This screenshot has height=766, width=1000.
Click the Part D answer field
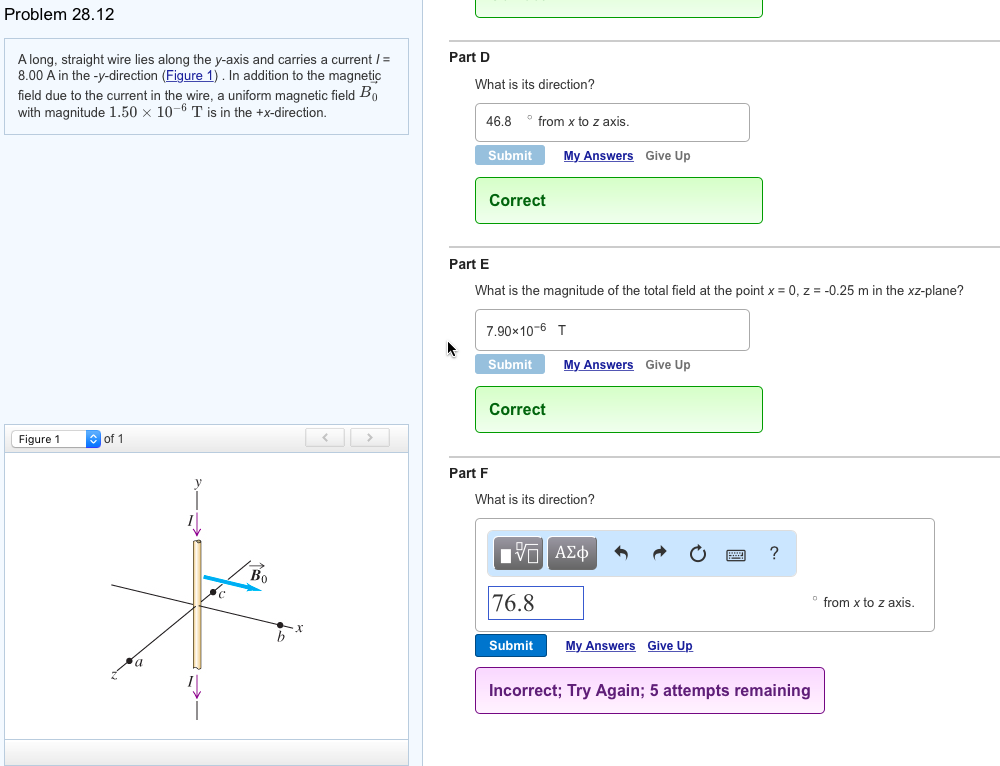coord(612,122)
